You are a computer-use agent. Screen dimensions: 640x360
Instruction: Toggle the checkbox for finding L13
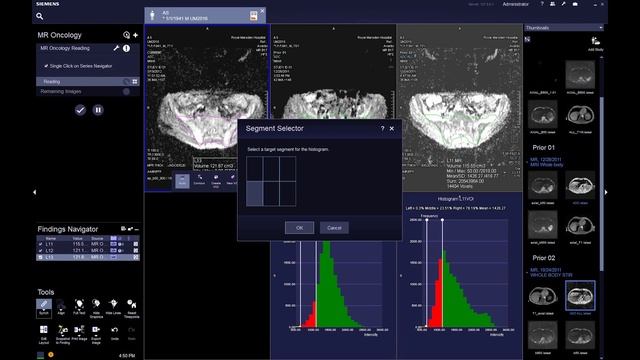pyautogui.click(x=40, y=258)
